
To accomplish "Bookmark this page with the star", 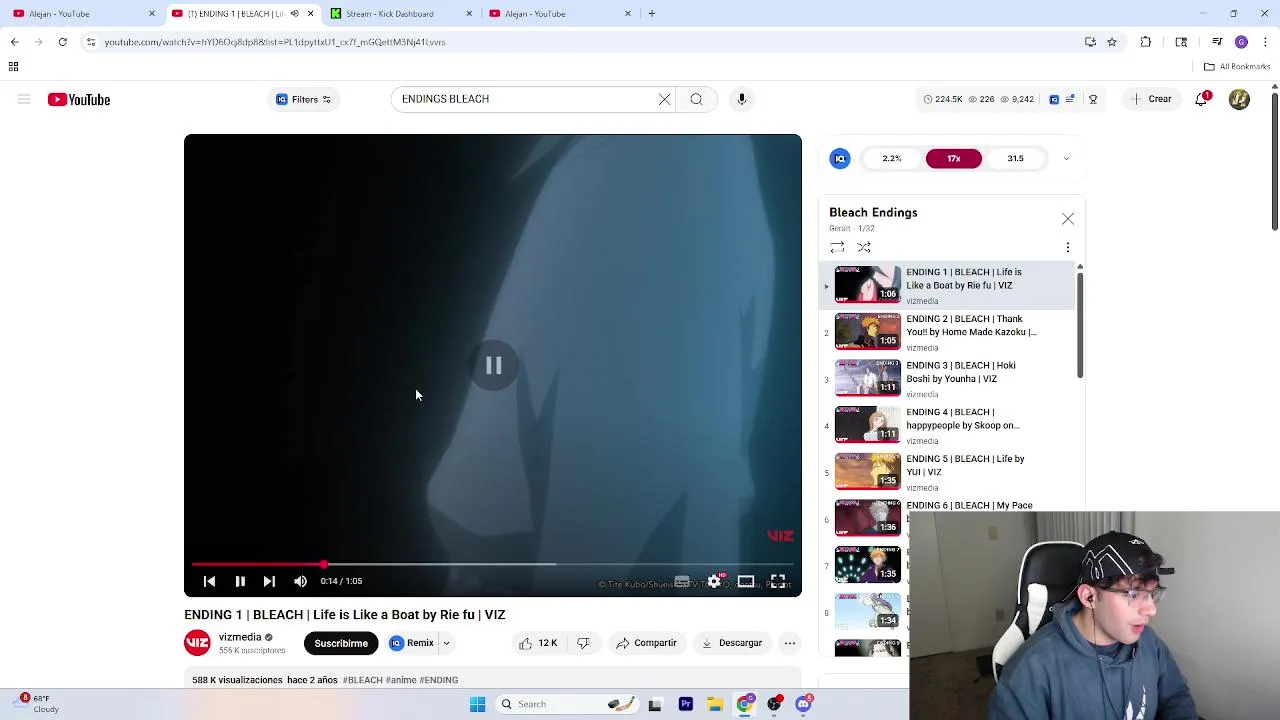I will point(1112,42).
